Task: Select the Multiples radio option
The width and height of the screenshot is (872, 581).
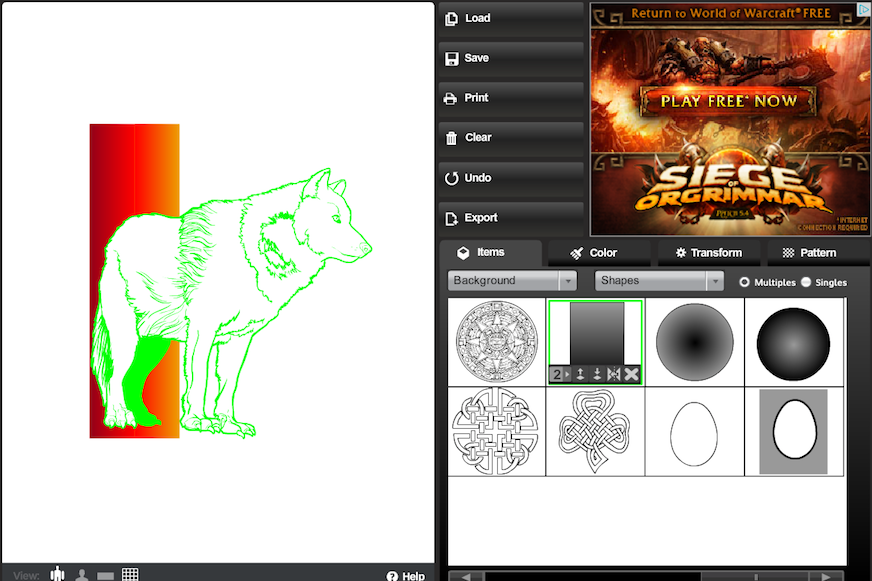Action: [744, 282]
